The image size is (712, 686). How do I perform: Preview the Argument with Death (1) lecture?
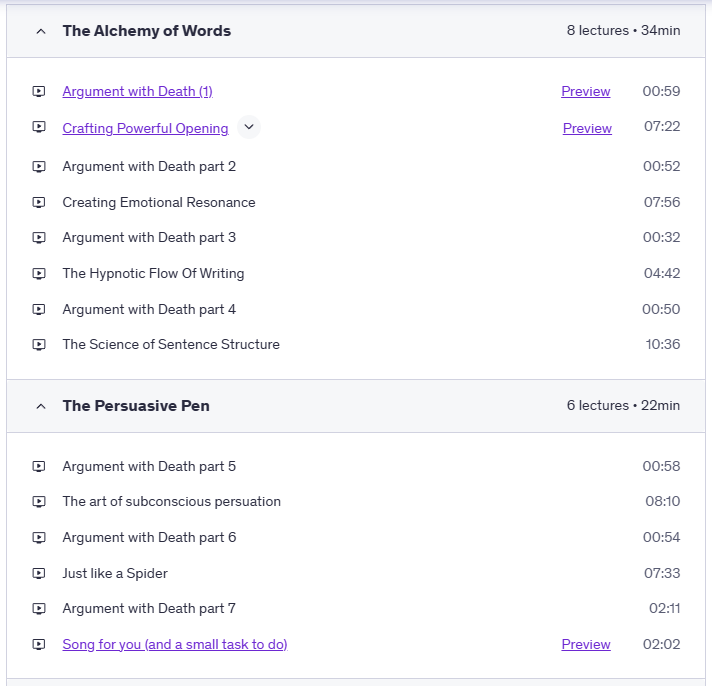(x=585, y=91)
